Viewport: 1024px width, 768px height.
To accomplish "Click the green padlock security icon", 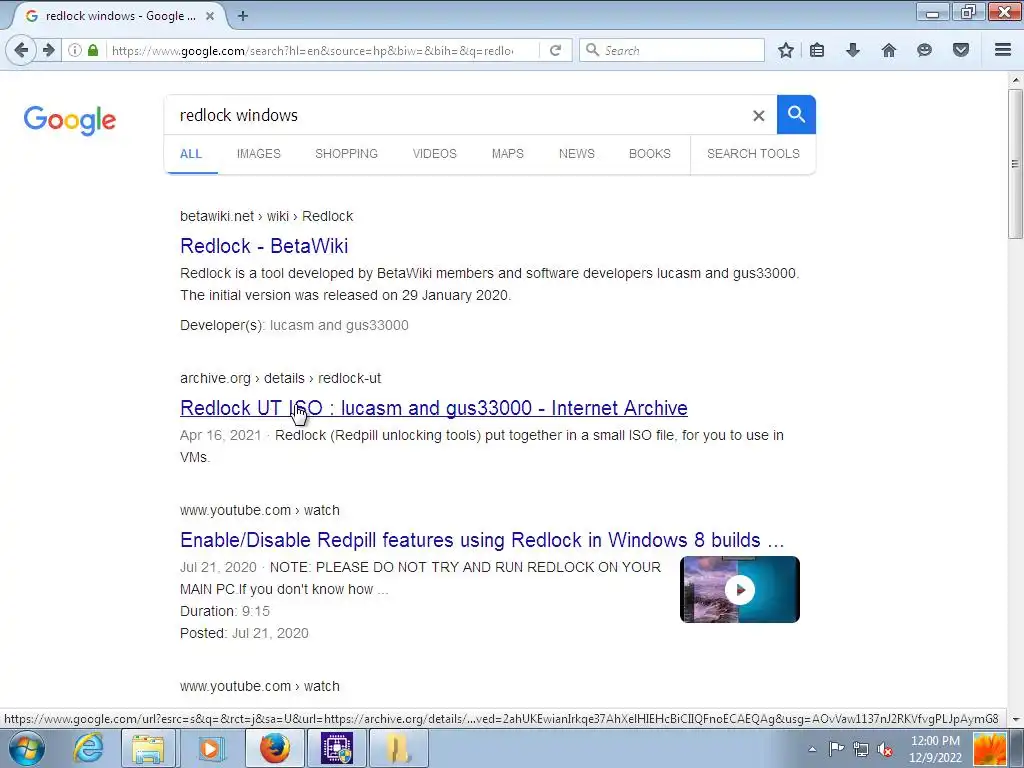I will (x=93, y=50).
